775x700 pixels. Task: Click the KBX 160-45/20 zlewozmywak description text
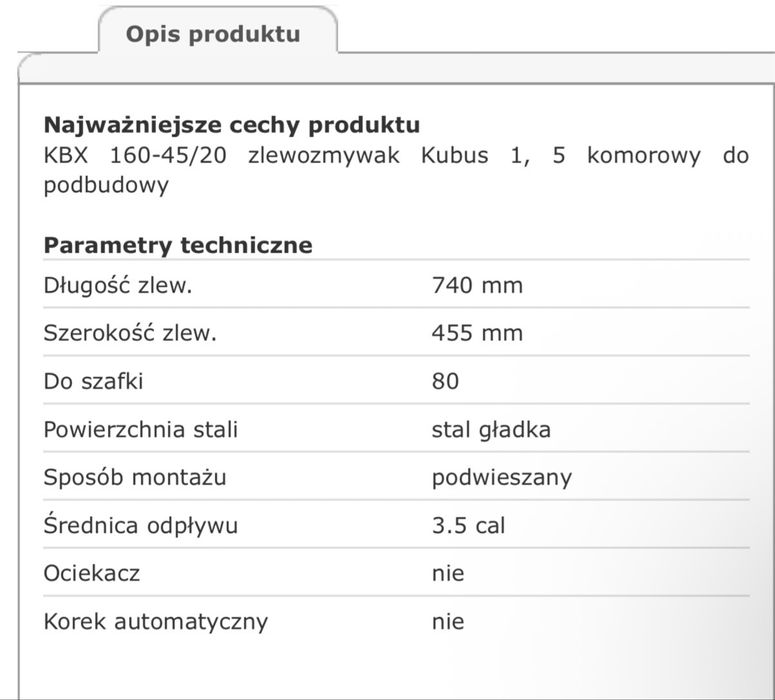pos(395,171)
